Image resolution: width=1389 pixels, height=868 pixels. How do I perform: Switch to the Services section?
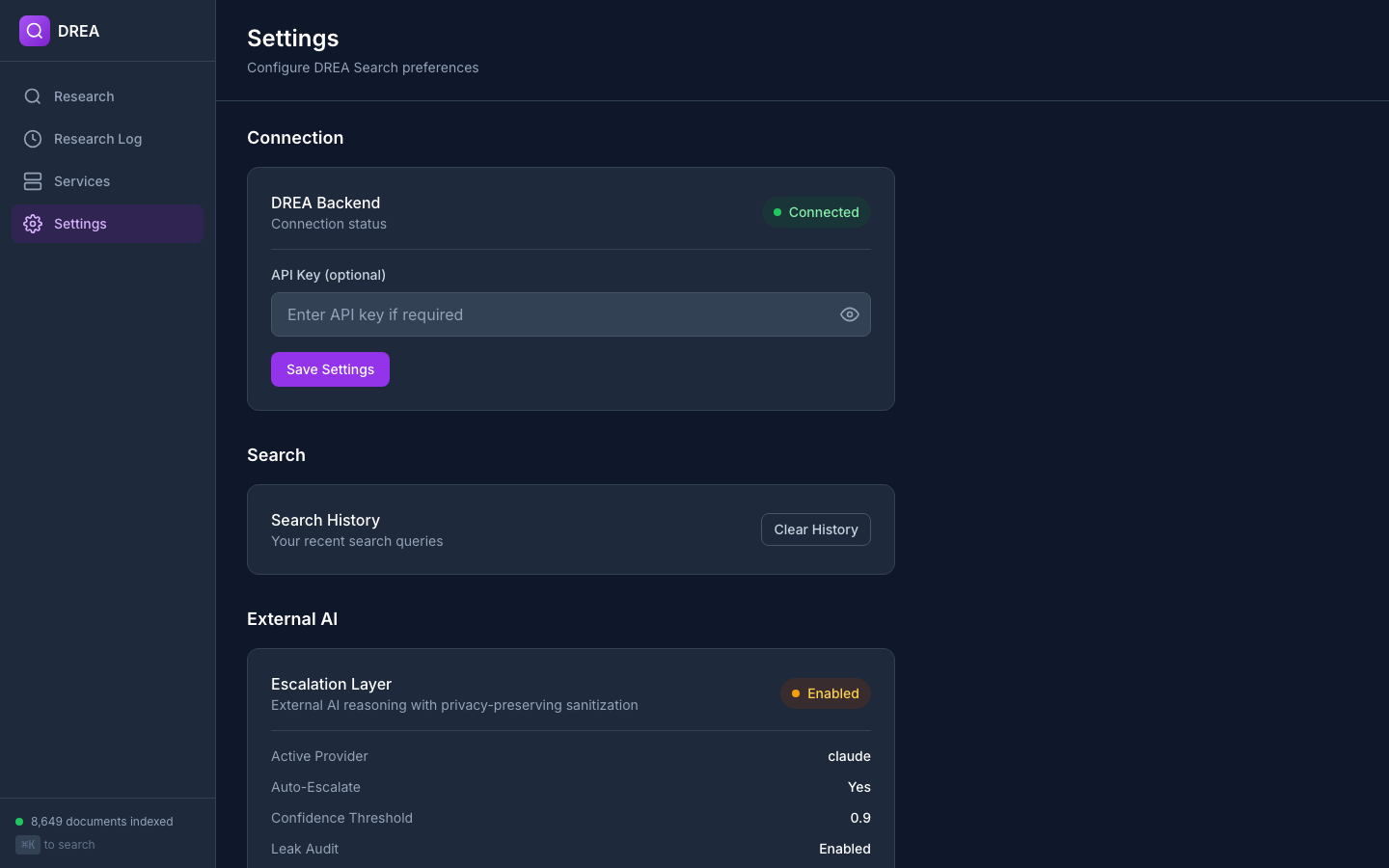click(82, 181)
